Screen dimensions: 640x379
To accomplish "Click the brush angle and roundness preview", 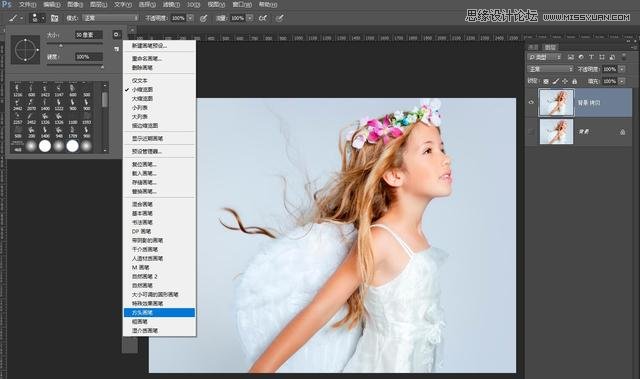I will click(x=25, y=50).
